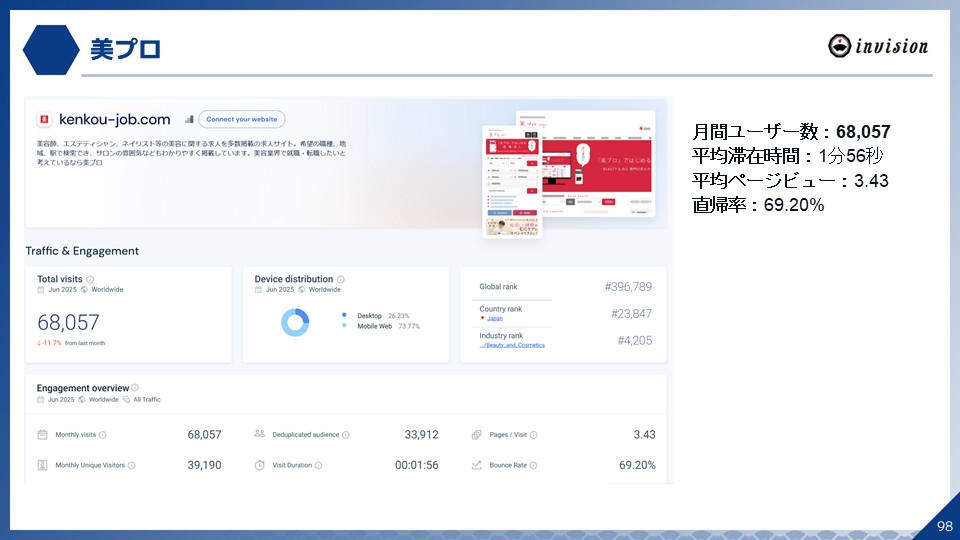Click the 直帰率 summary line
This screenshot has width=960, height=540.
(758, 204)
